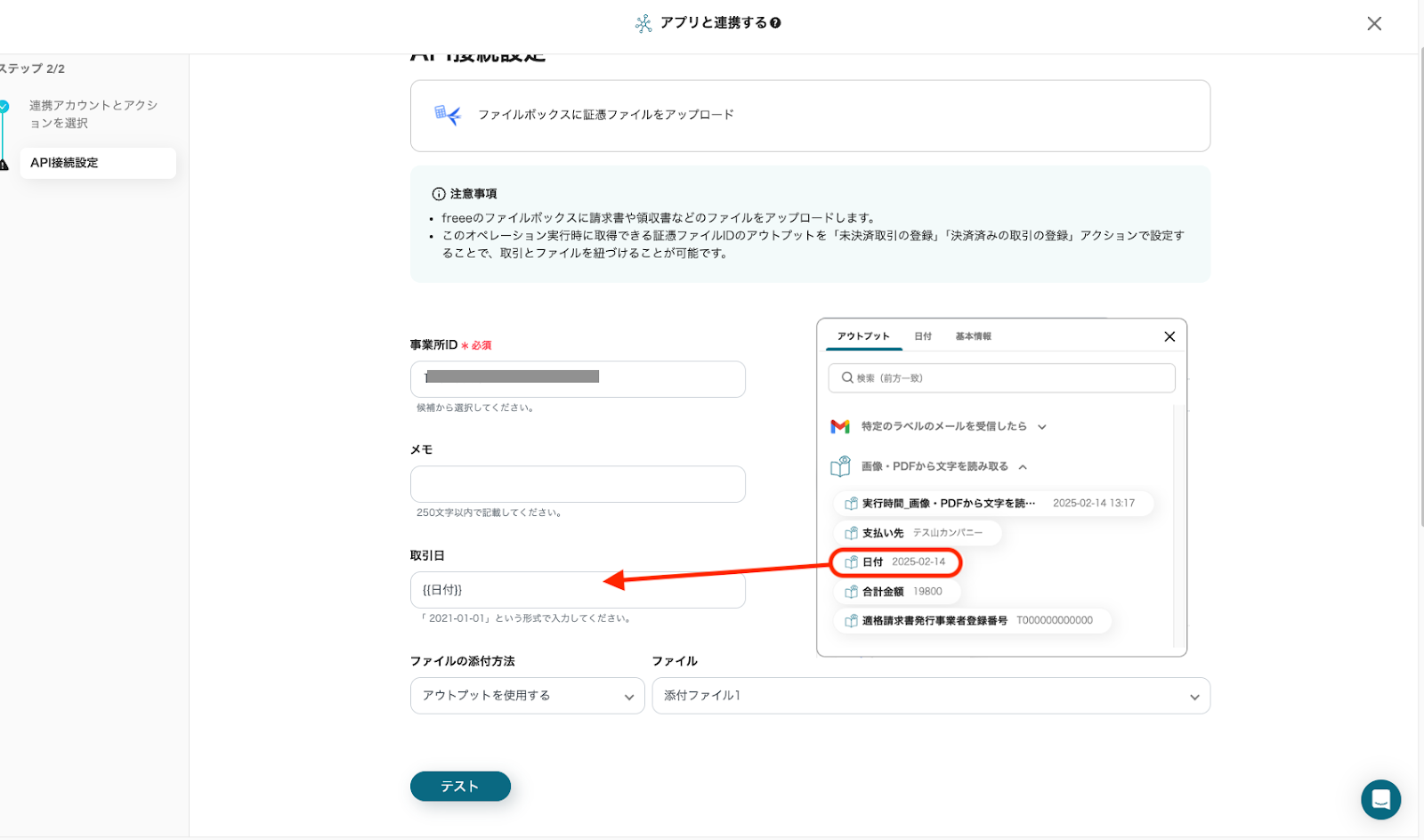
Task: Open the ファイル dropdown showing 添付ファイル1
Action: pos(931,696)
